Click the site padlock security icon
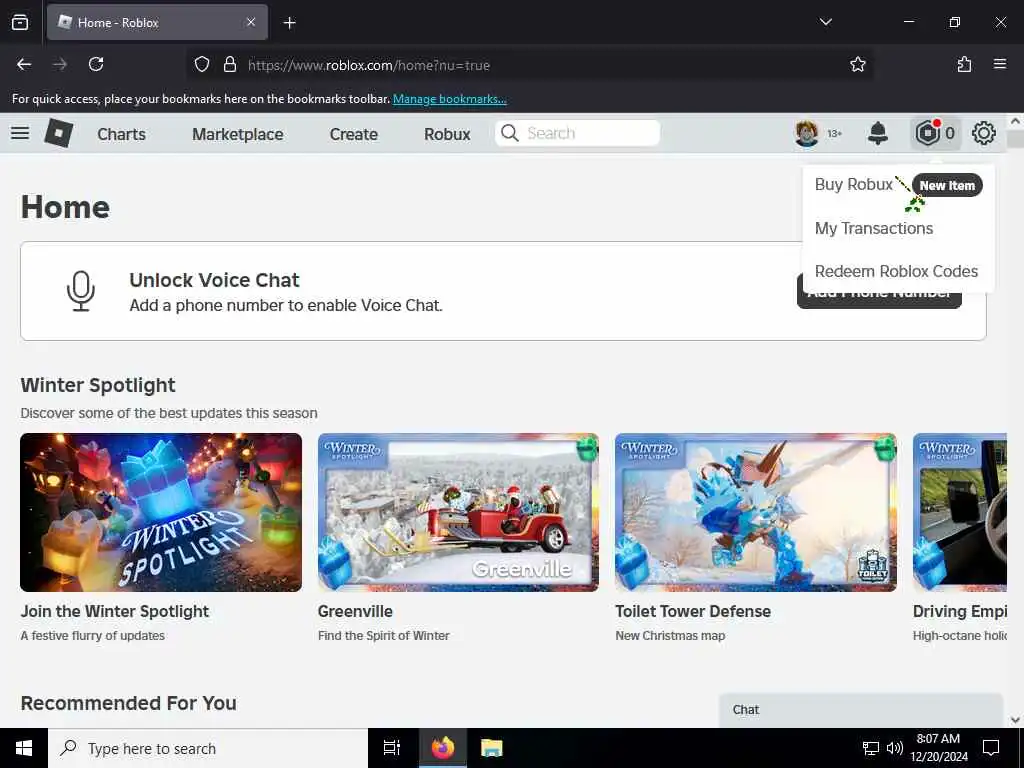Screen dimensions: 1024x768 click(229, 64)
